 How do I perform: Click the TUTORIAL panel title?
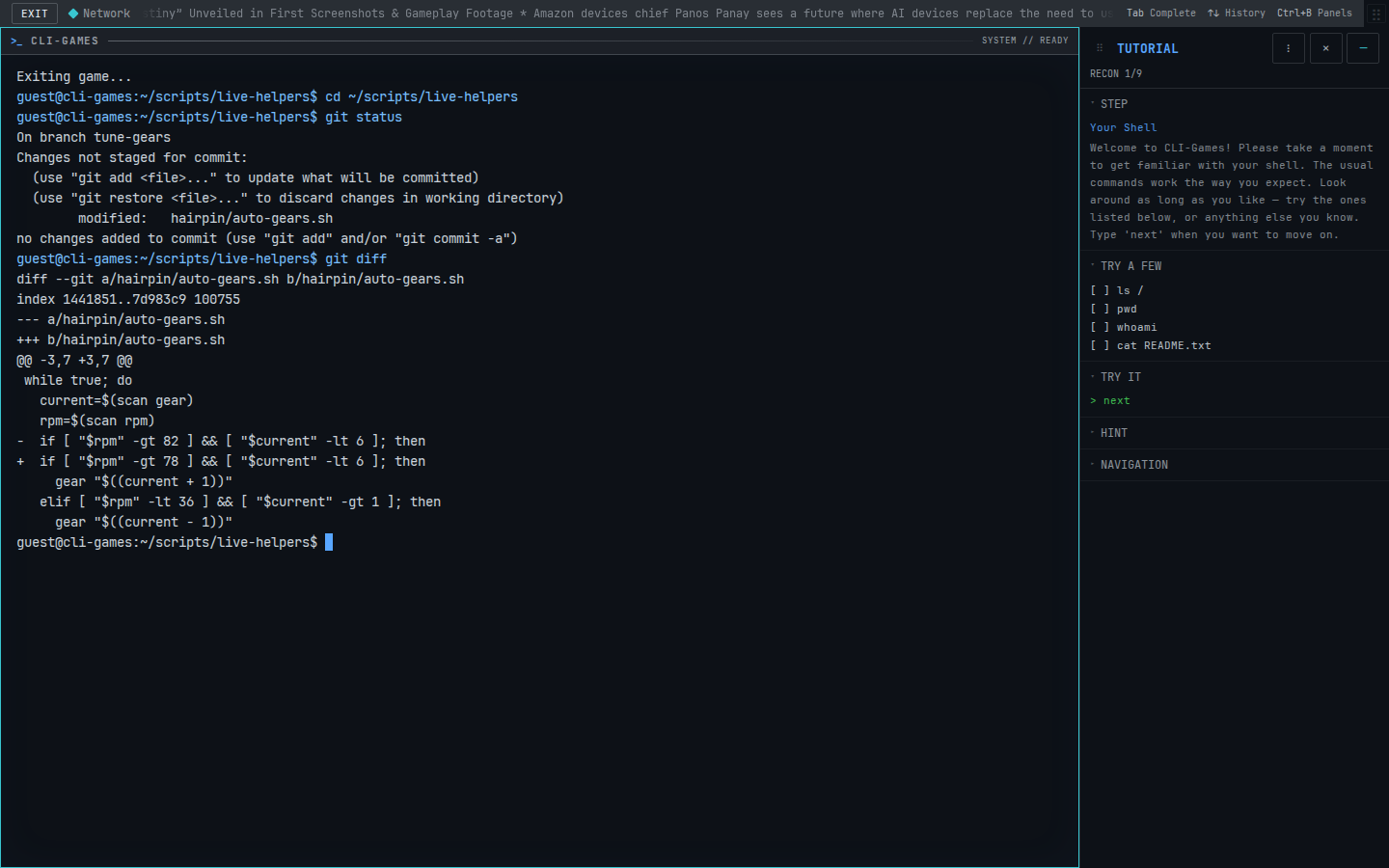tap(1148, 49)
